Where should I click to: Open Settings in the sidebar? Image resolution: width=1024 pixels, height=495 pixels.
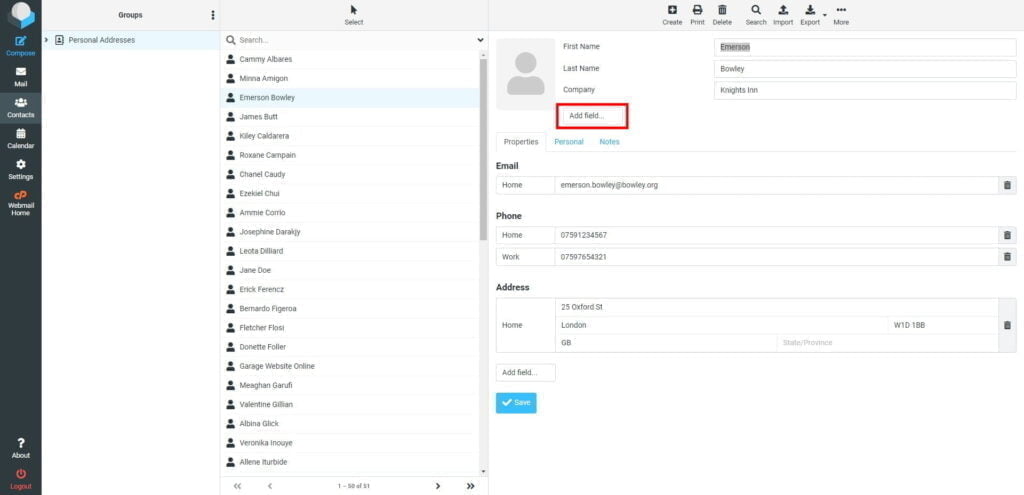[x=20, y=170]
